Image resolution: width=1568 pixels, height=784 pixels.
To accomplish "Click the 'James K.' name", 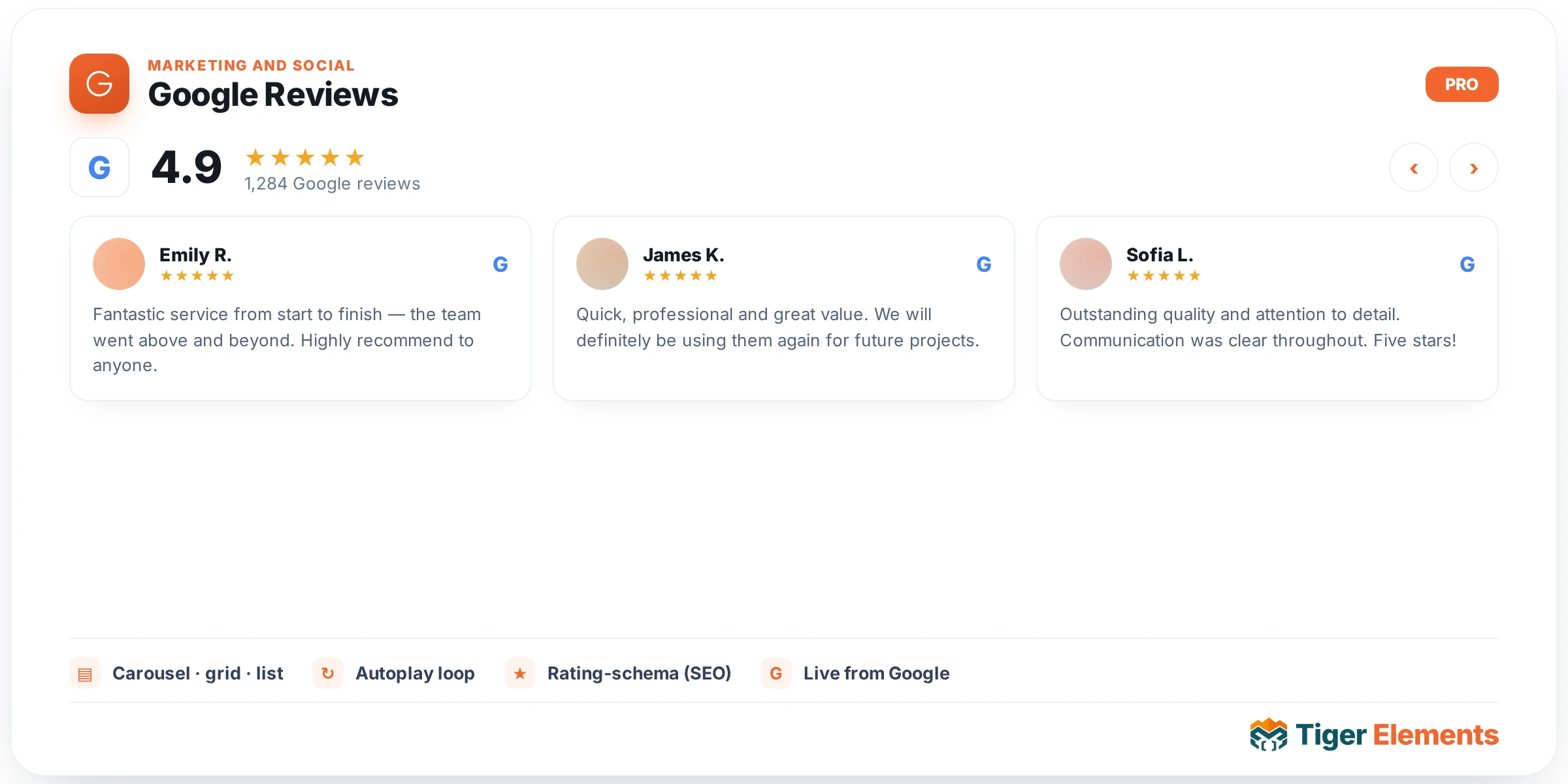I will point(683,255).
